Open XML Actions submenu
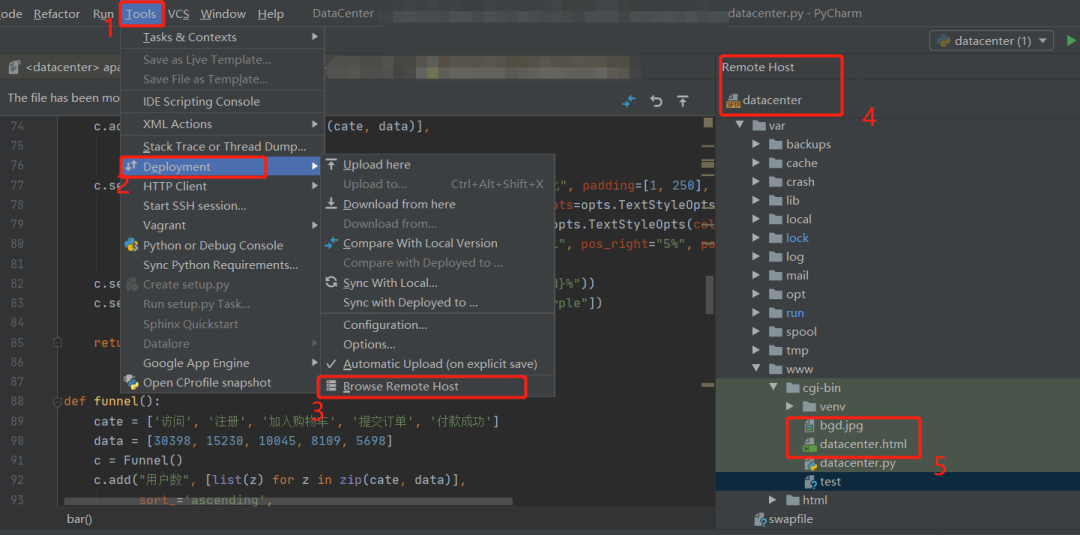Screen dimensions: 1080x535 pos(222,124)
